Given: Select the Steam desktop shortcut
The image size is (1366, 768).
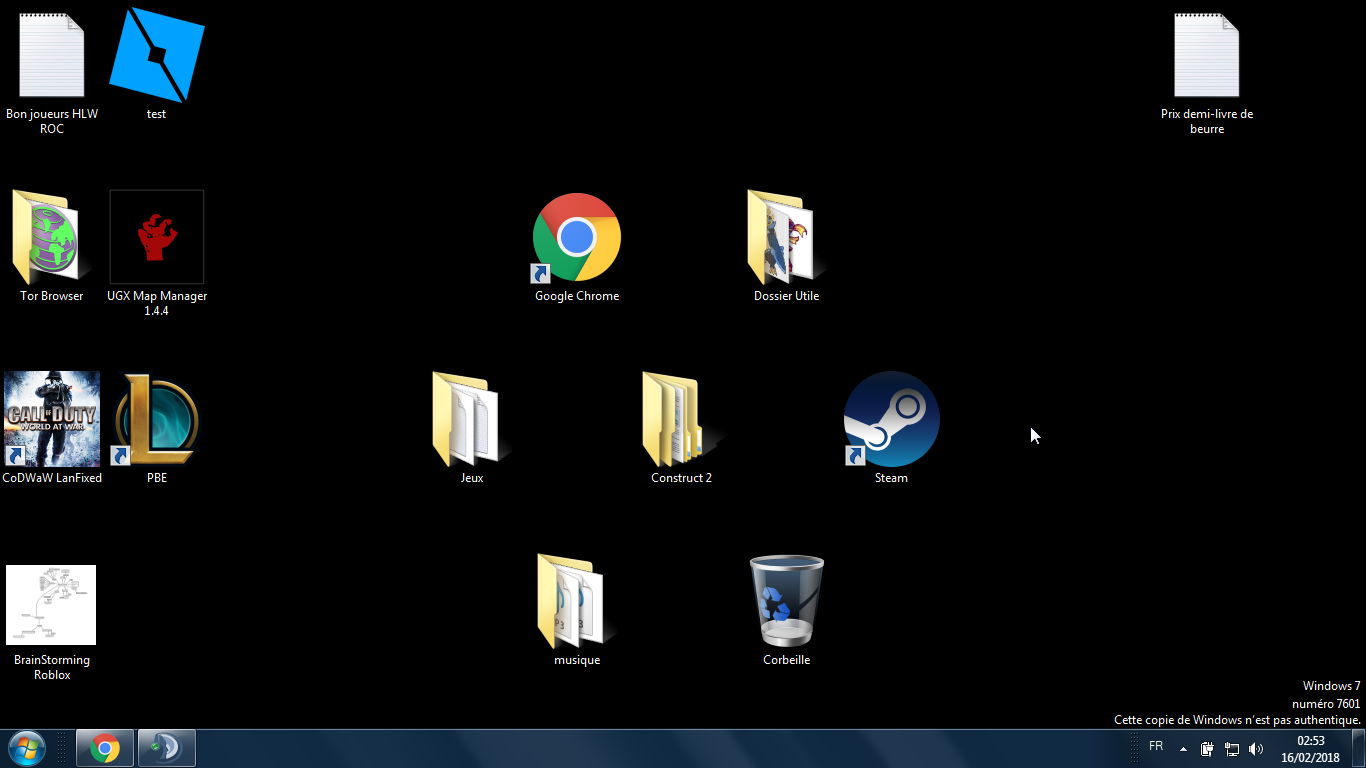Looking at the screenshot, I should click(891, 420).
